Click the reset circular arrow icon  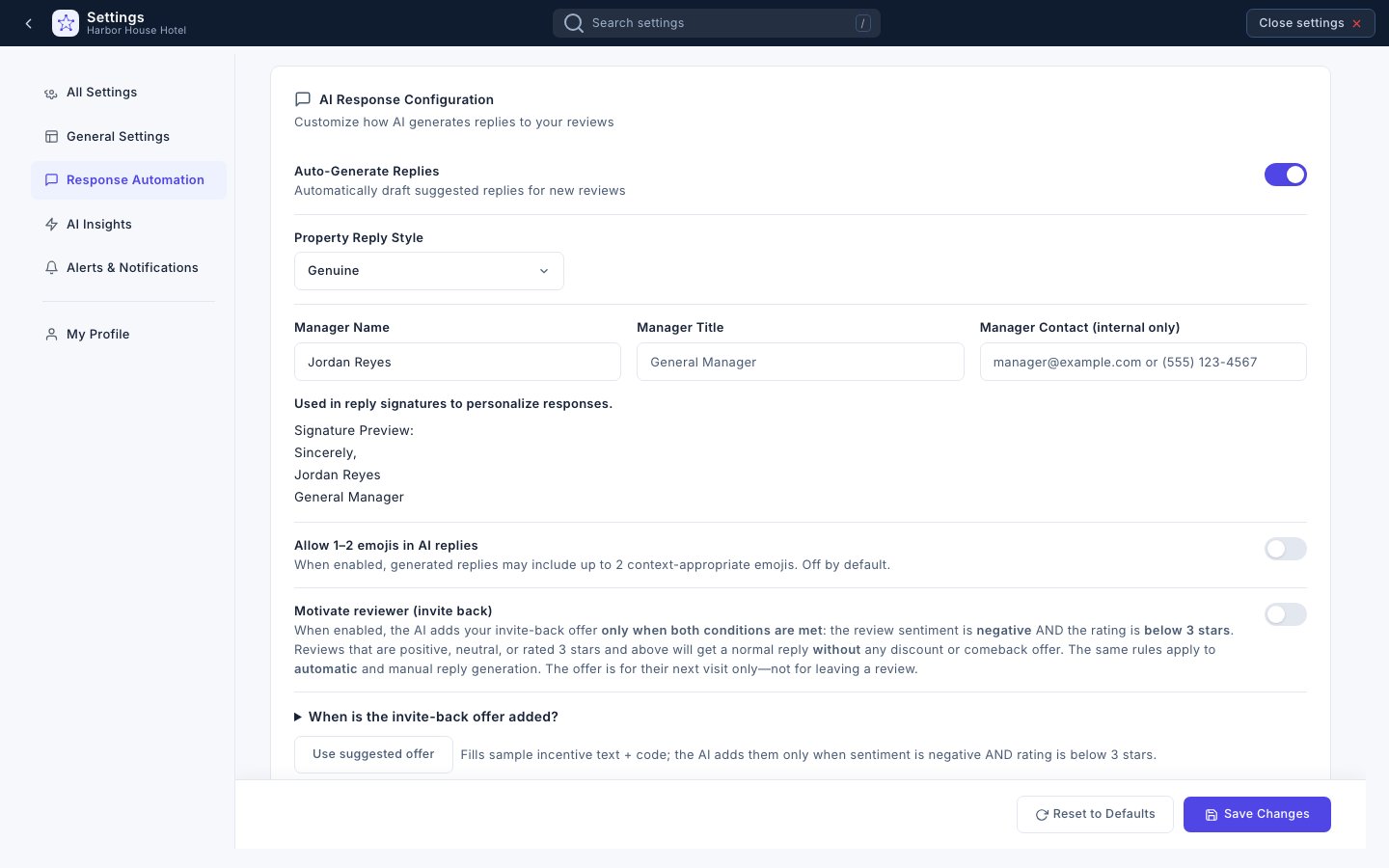[x=1042, y=815]
